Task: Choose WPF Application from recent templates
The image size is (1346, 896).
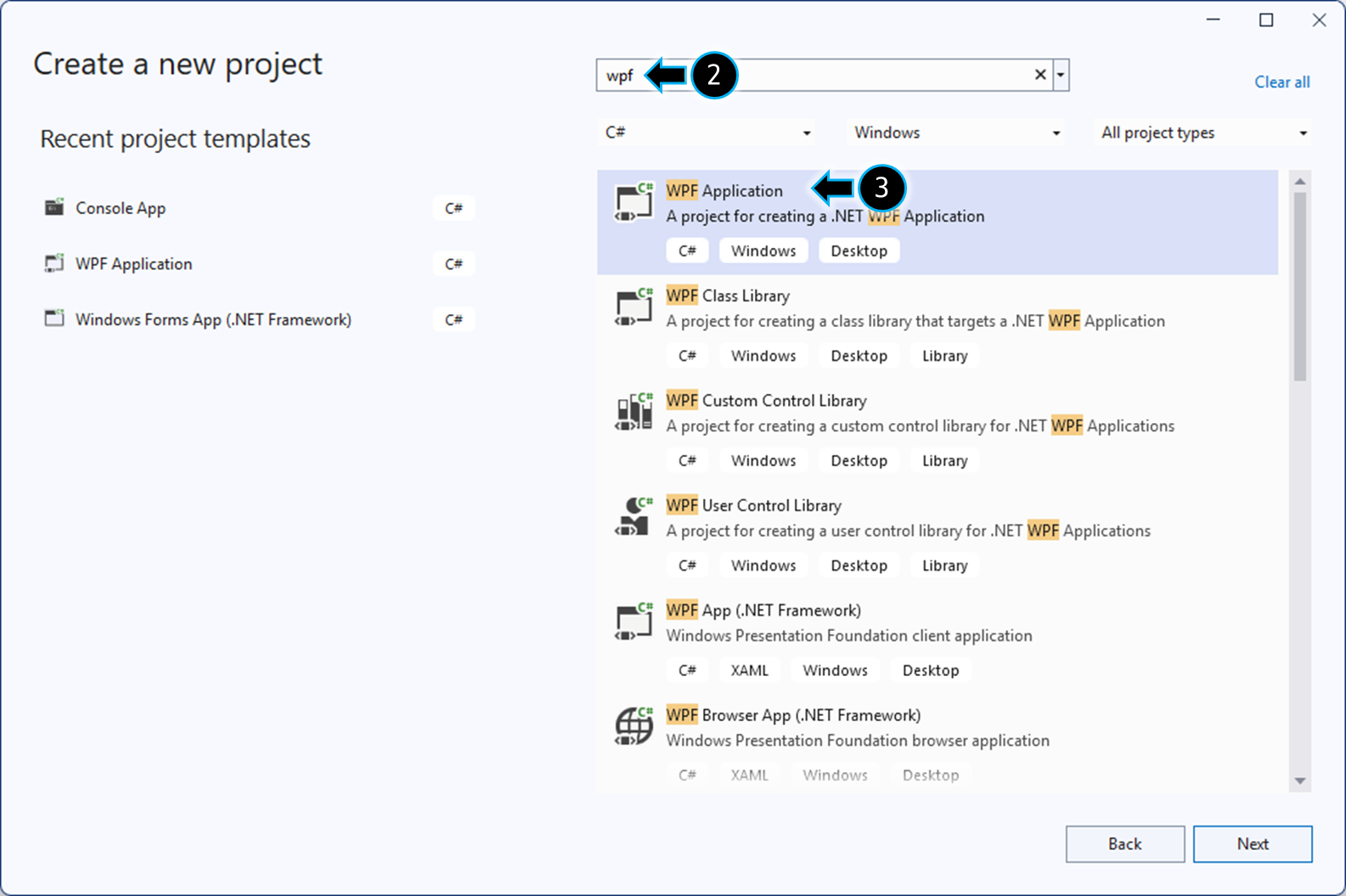Action: click(x=259, y=264)
